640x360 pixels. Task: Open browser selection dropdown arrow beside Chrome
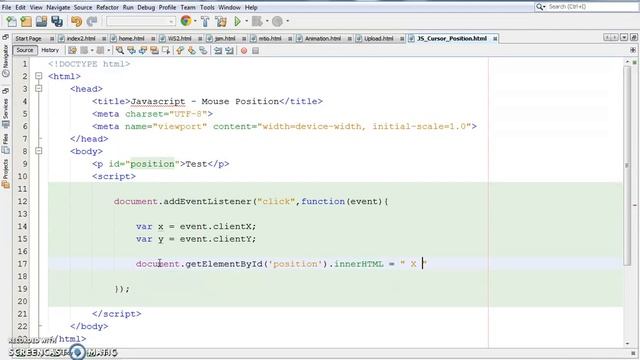click(x=195, y=21)
